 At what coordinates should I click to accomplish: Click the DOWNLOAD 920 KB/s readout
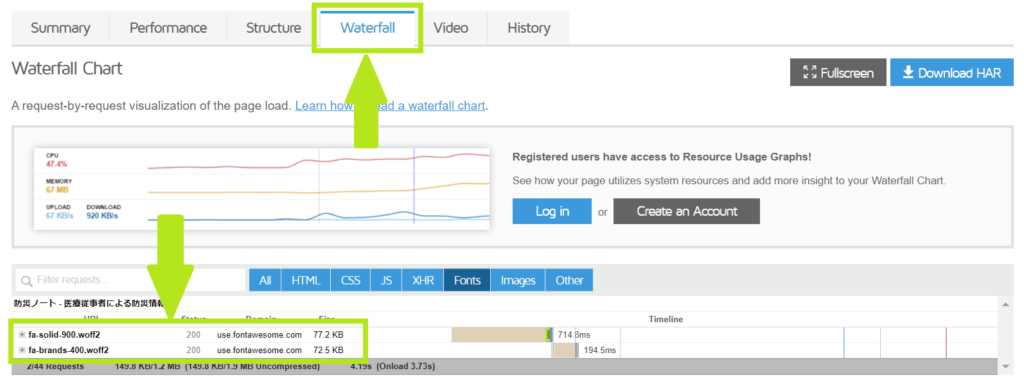click(x=104, y=211)
